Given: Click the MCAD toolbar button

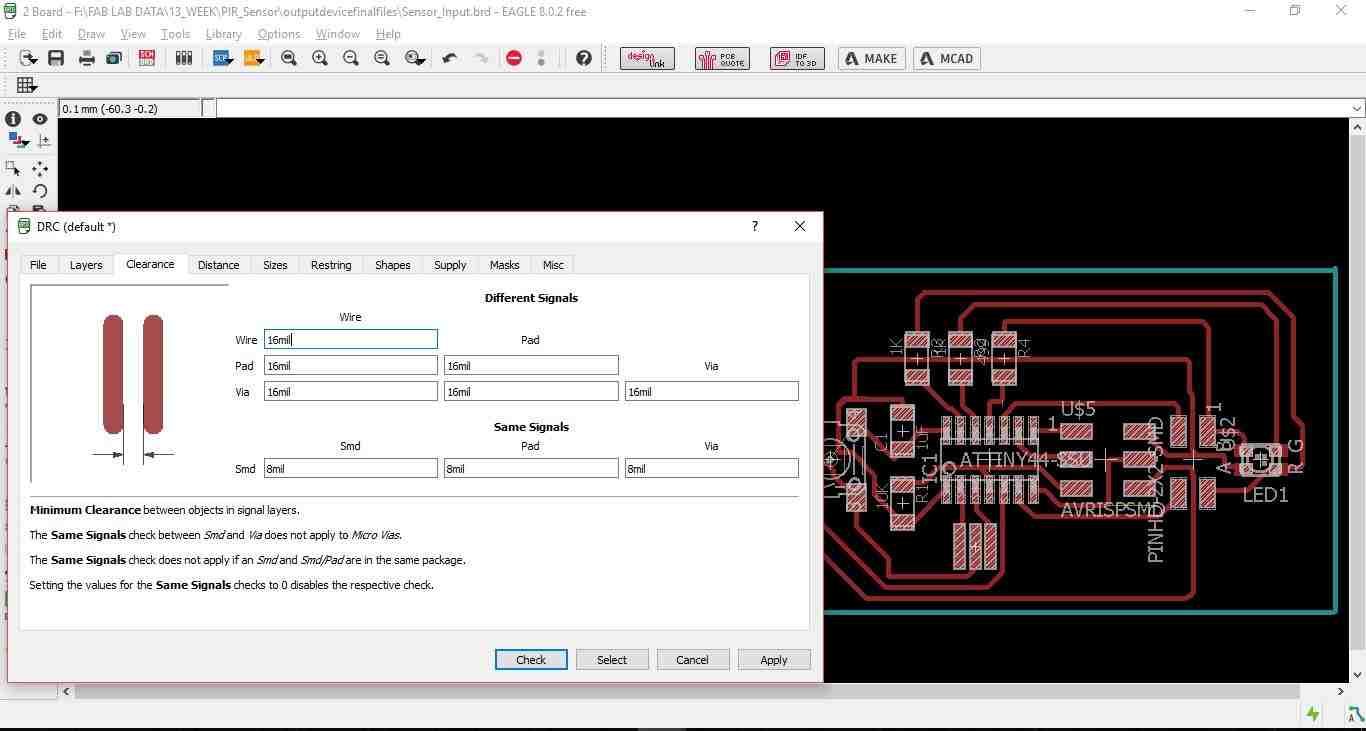Looking at the screenshot, I should point(947,59).
